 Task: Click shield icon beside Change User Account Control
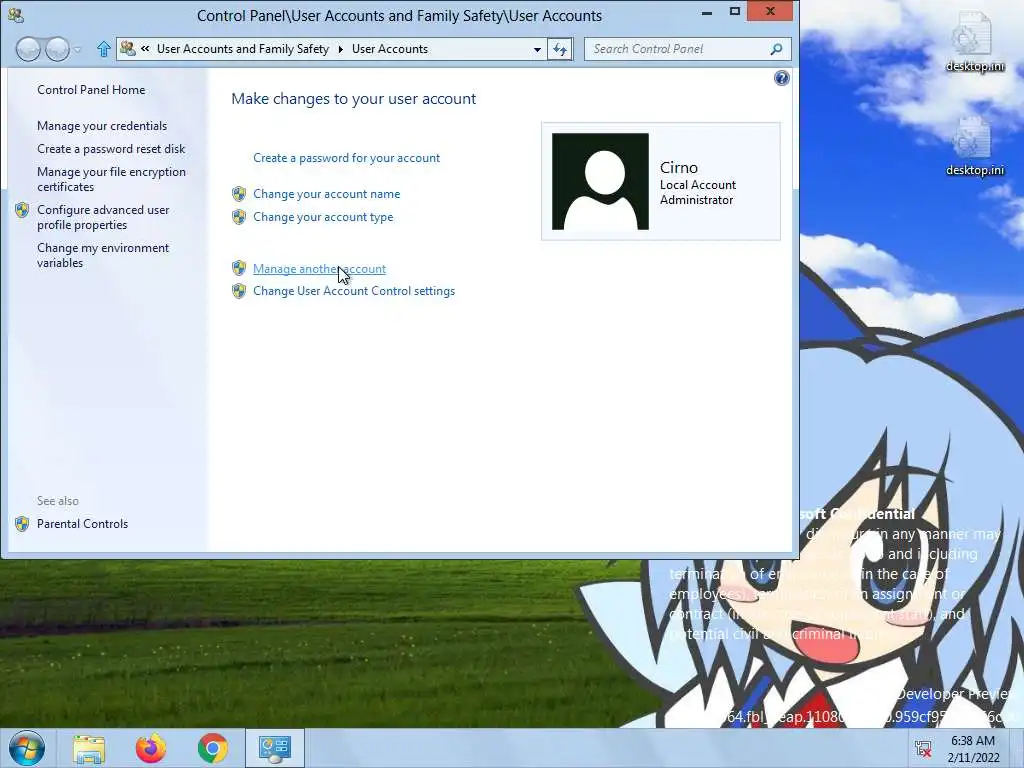coord(239,291)
